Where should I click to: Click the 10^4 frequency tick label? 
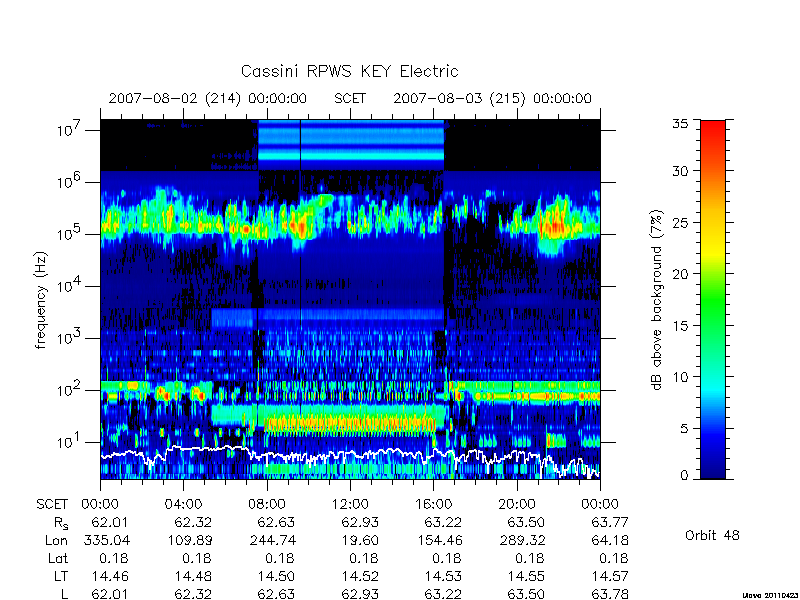click(x=71, y=286)
